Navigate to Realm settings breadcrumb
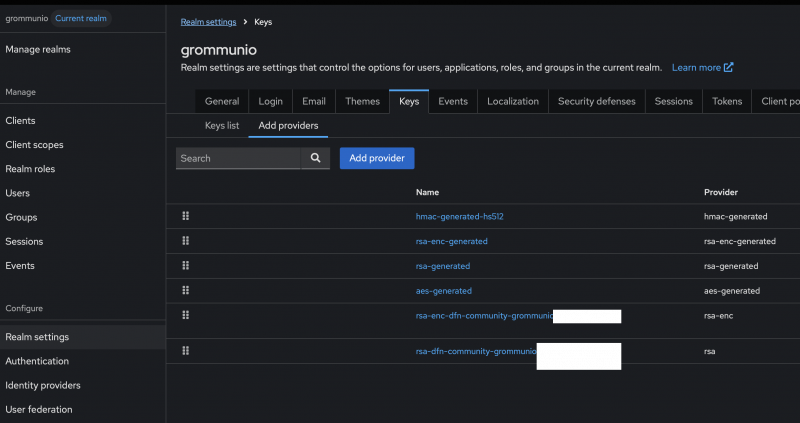 [x=209, y=21]
